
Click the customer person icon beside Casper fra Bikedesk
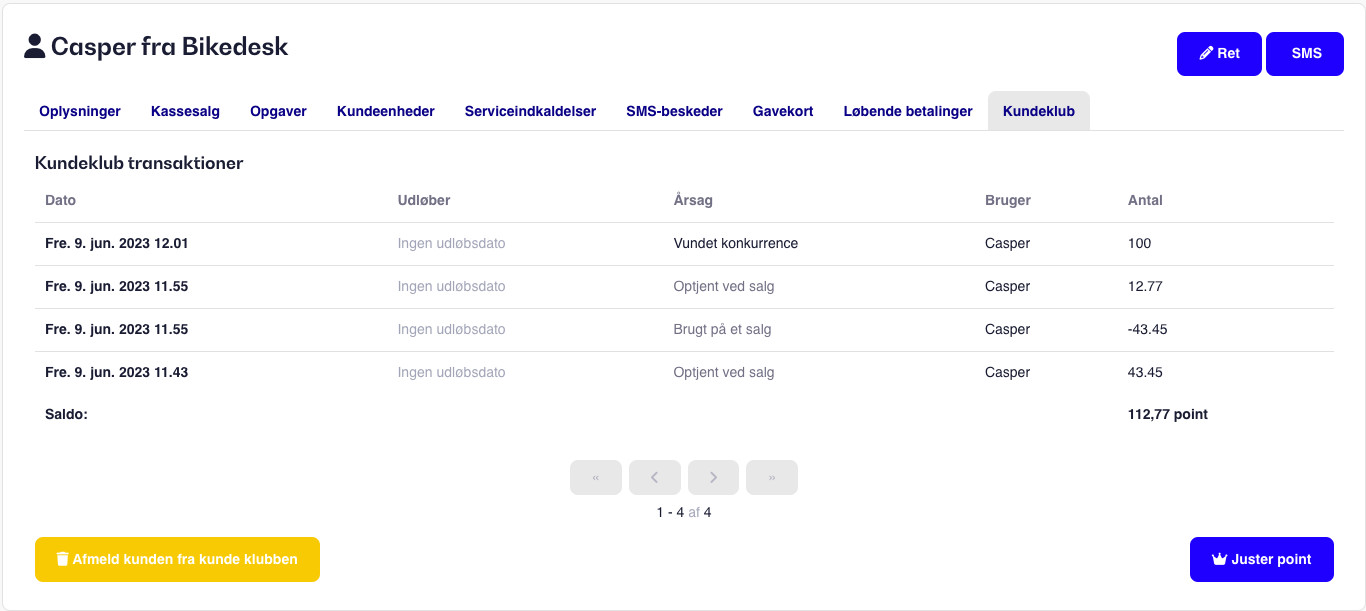pyautogui.click(x=35, y=46)
